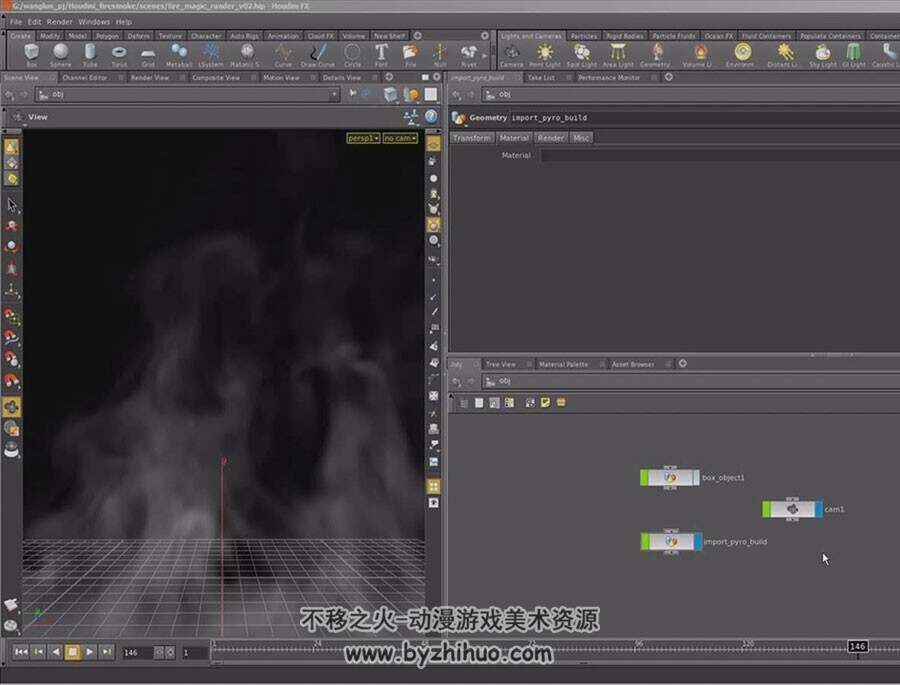Image resolution: width=900 pixels, height=685 pixels.
Task: Select the Grid shelf tool
Action: click(x=148, y=55)
